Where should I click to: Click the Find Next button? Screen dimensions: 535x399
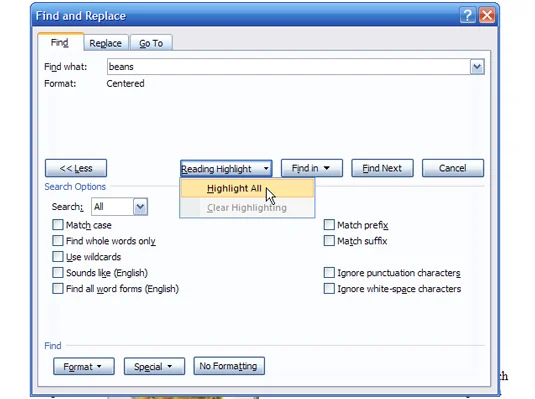[x=382, y=168]
